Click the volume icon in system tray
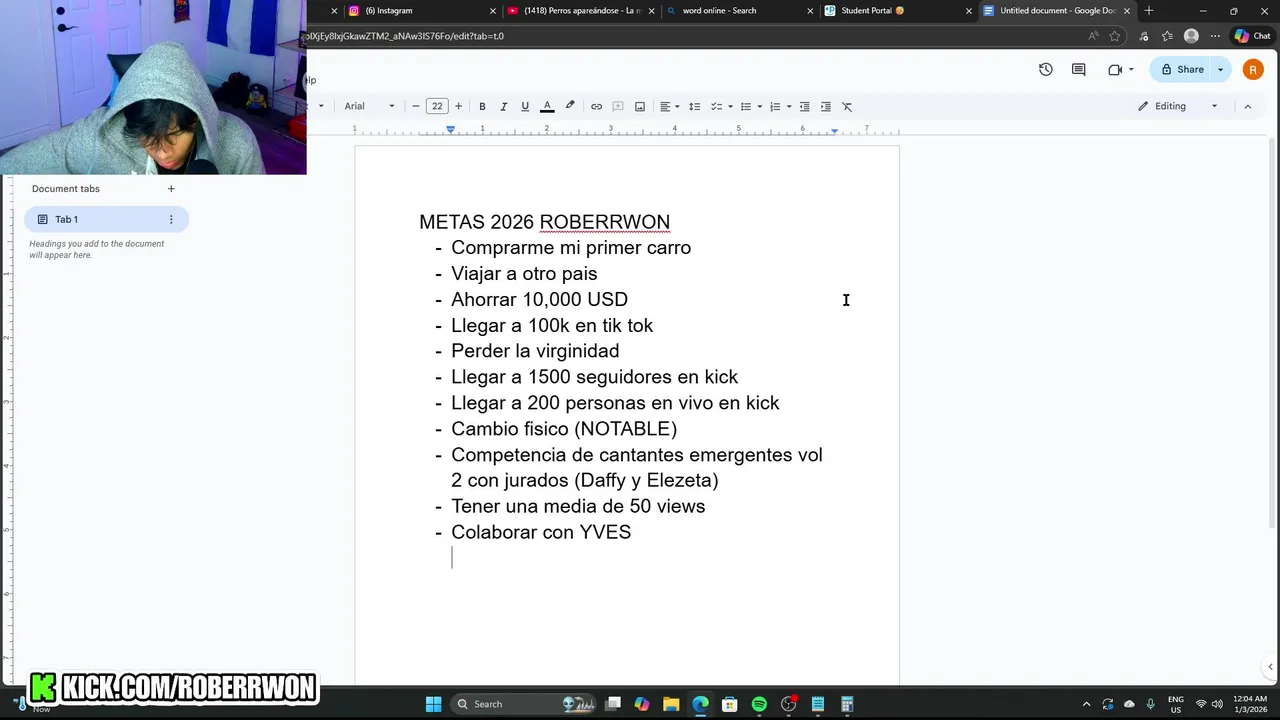 point(1218,704)
